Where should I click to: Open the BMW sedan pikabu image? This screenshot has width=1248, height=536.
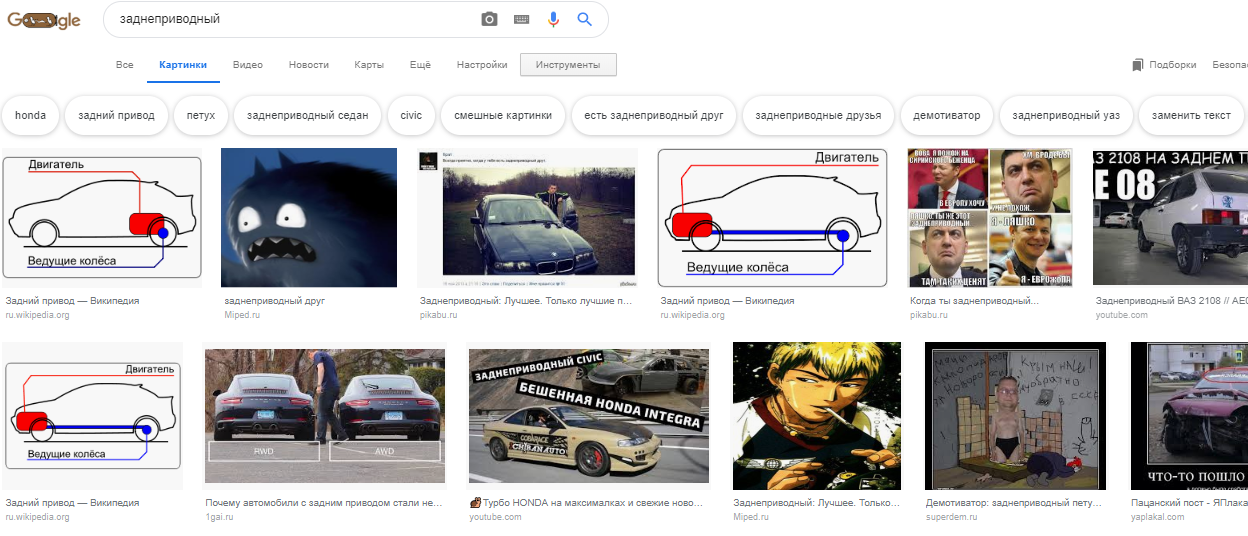527,218
